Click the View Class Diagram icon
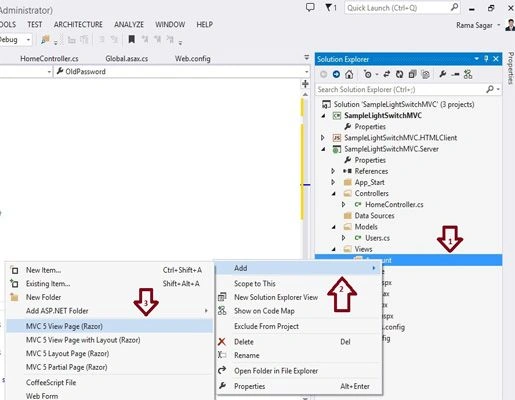The image size is (515, 400). coord(468,74)
